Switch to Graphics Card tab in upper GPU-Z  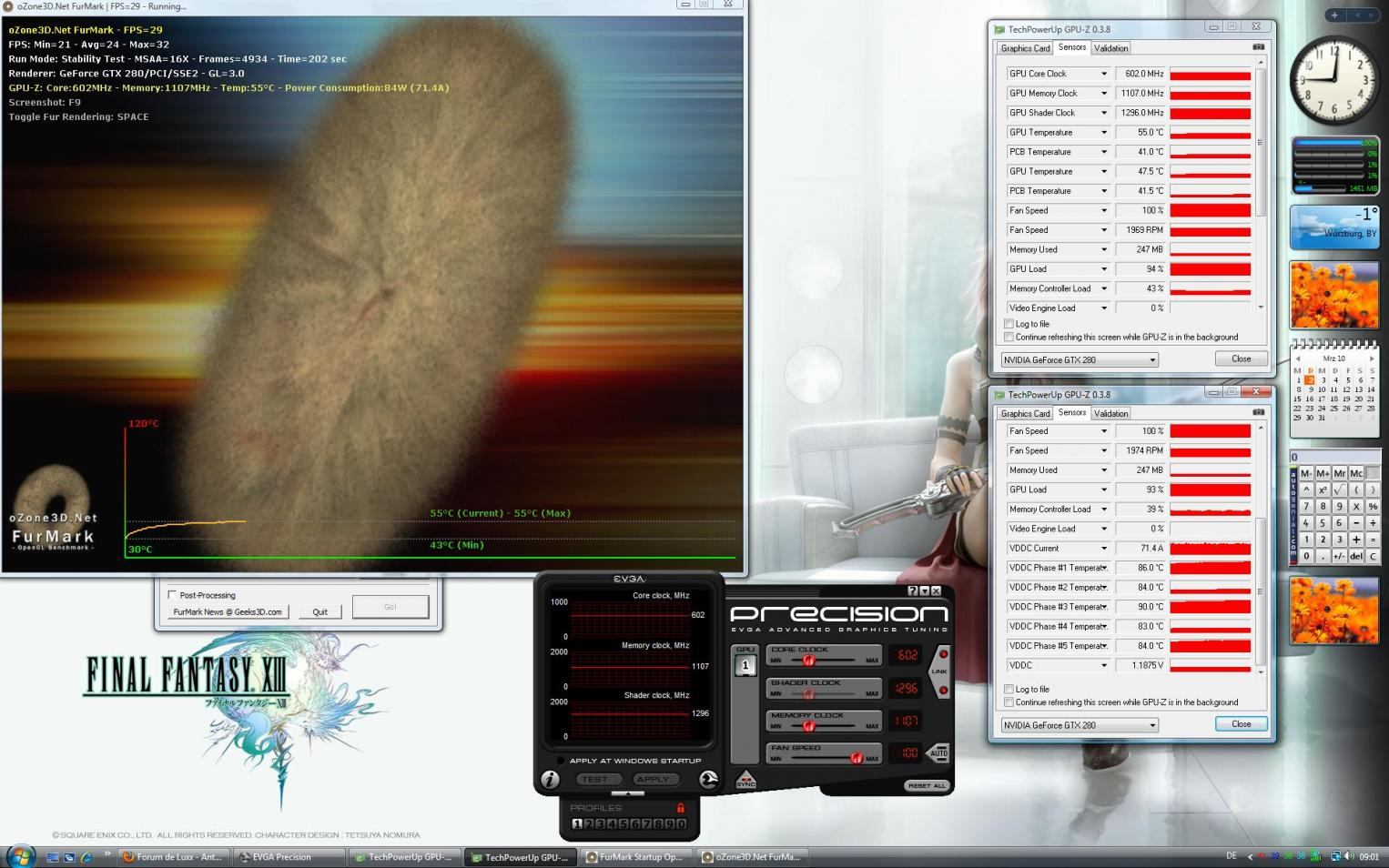(x=1025, y=48)
